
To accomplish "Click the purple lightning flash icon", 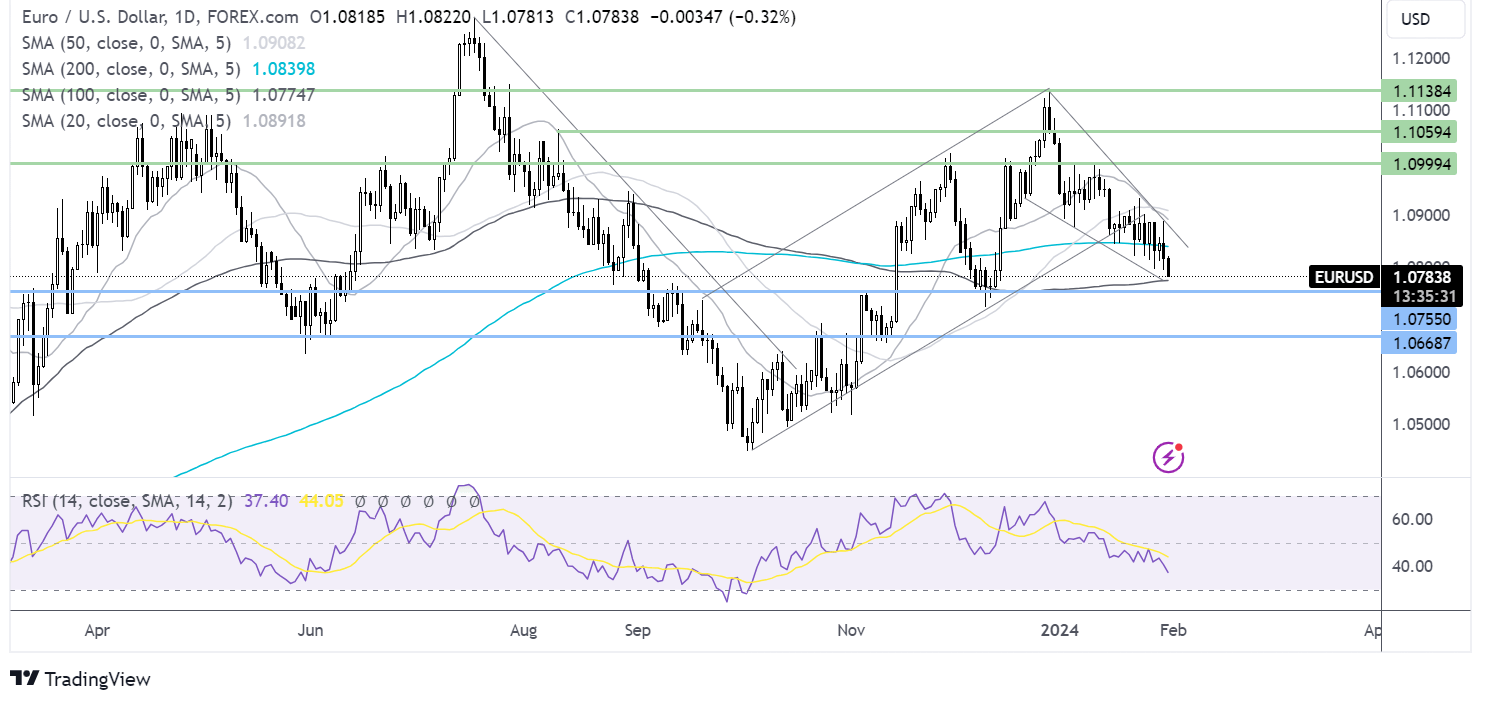I will click(x=1169, y=458).
